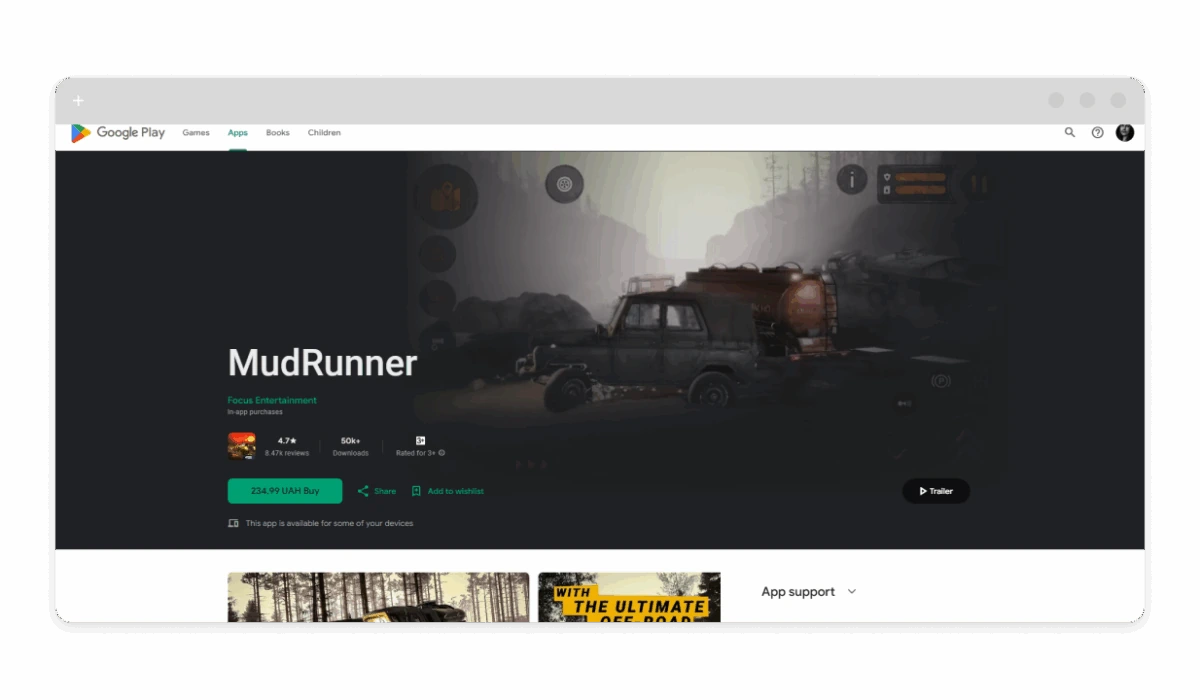Click the Share icon
Viewport: 1200px width, 700px height.
pos(363,491)
